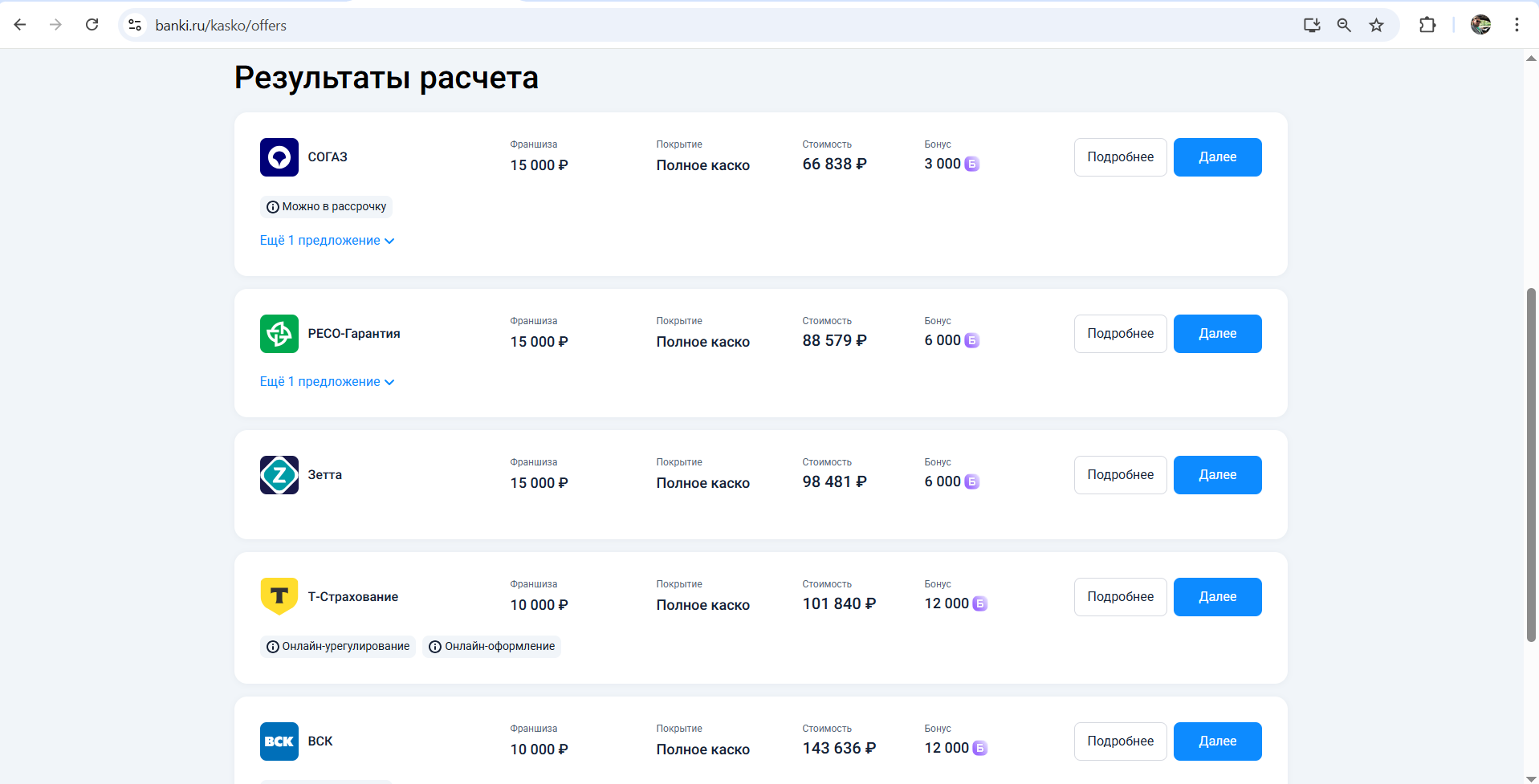Open the zoom magnifier icon in address bar
Screen dimensions: 1539x784
(x=1343, y=25)
